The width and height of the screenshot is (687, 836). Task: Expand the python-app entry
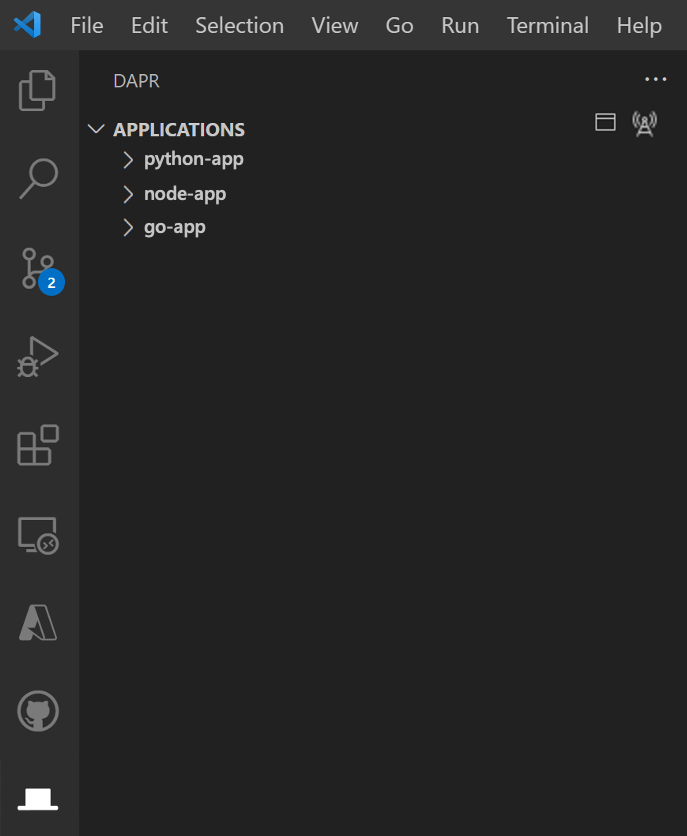pyautogui.click(x=128, y=159)
